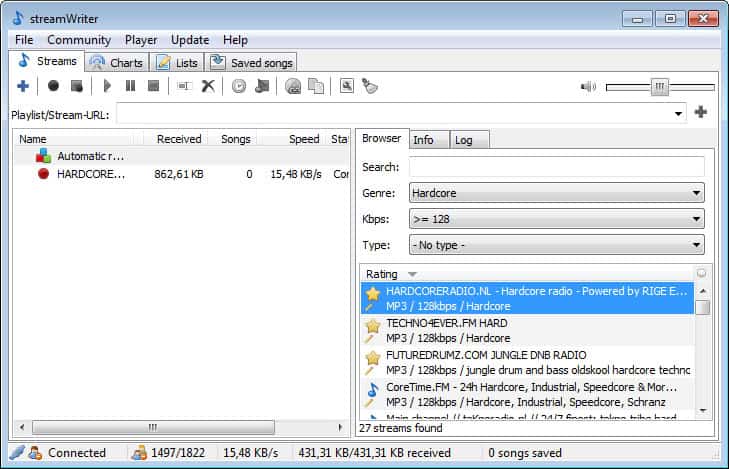Open the stream settings wrench icon
The width and height of the screenshot is (729, 469).
point(347,86)
